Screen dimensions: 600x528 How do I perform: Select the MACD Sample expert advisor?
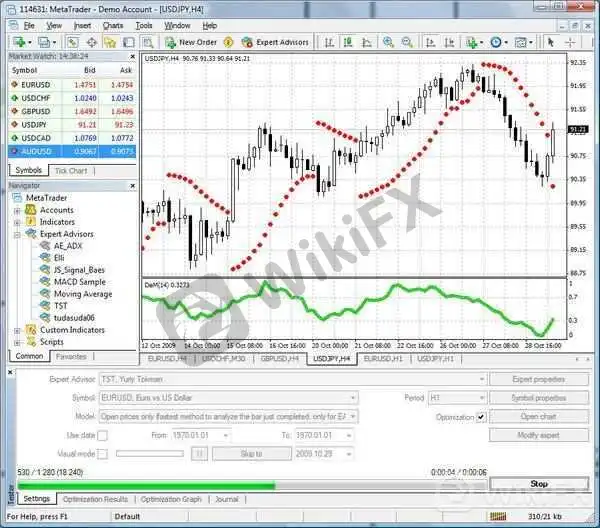coord(80,282)
